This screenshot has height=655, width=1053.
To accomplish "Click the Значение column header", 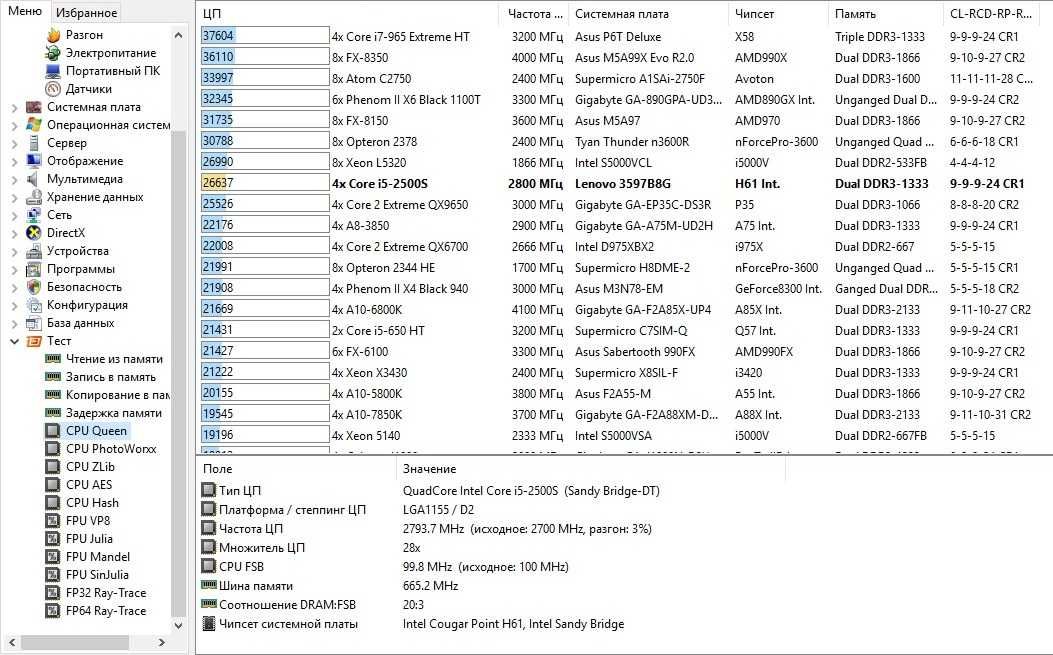I will pyautogui.click(x=590, y=469).
